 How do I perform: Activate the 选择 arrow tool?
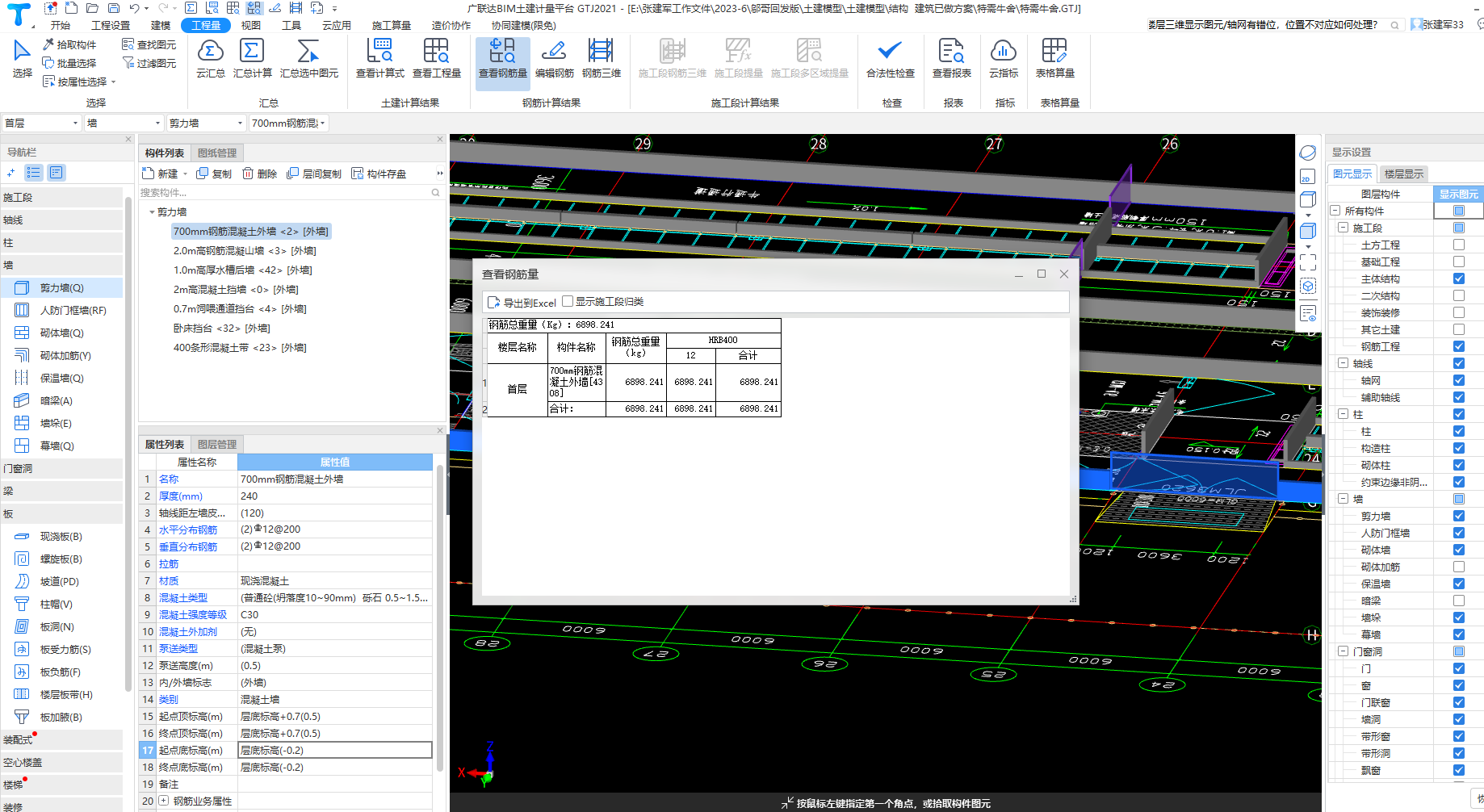pyautogui.click(x=22, y=58)
